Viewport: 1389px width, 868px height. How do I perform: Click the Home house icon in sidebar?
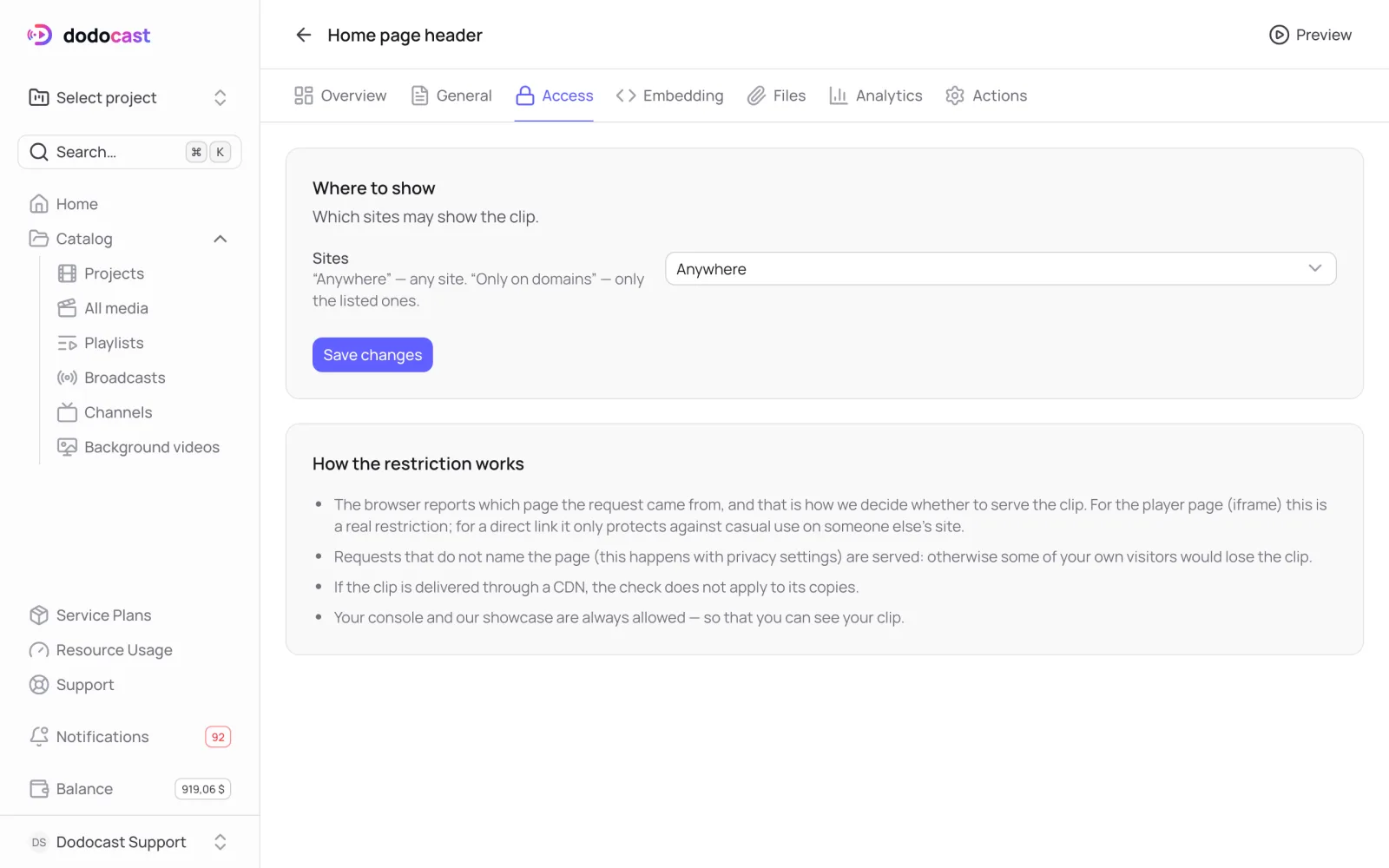click(39, 204)
